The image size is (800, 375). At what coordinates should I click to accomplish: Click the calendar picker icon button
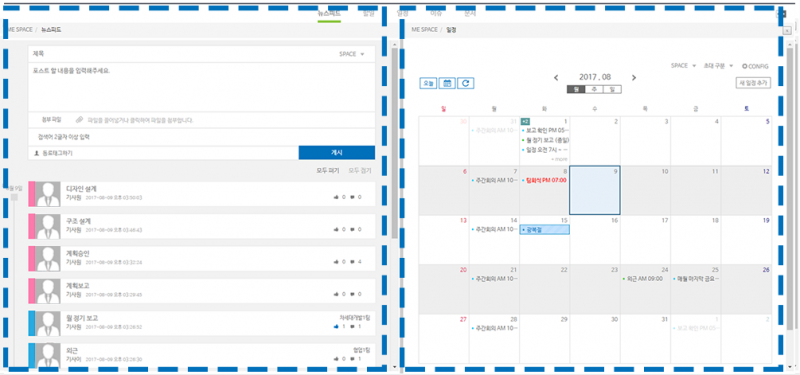(x=447, y=83)
